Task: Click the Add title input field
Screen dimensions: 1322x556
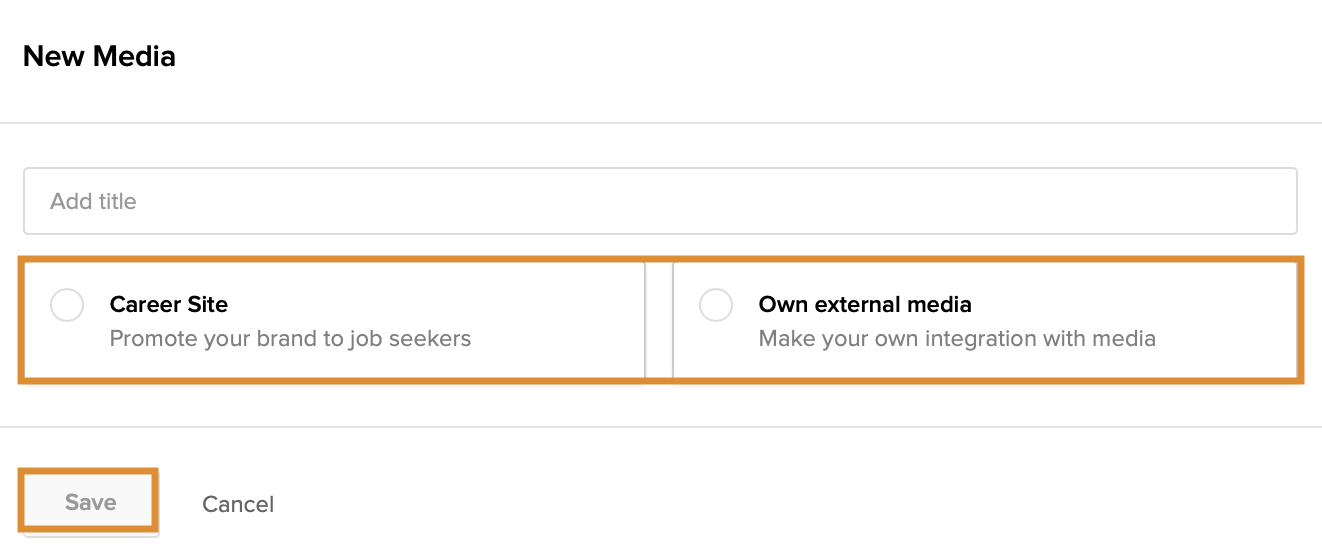Action: pos(660,201)
